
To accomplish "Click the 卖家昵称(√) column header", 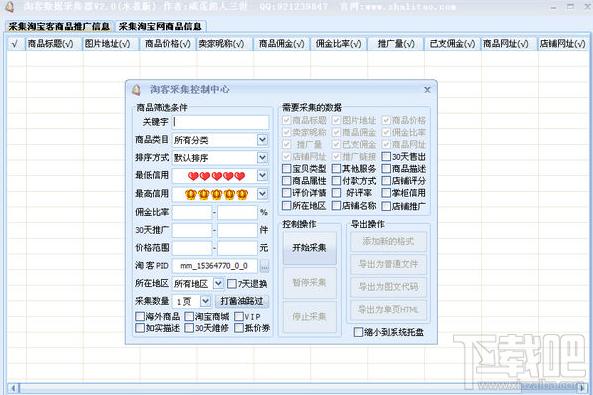I will pyautogui.click(x=225, y=44).
